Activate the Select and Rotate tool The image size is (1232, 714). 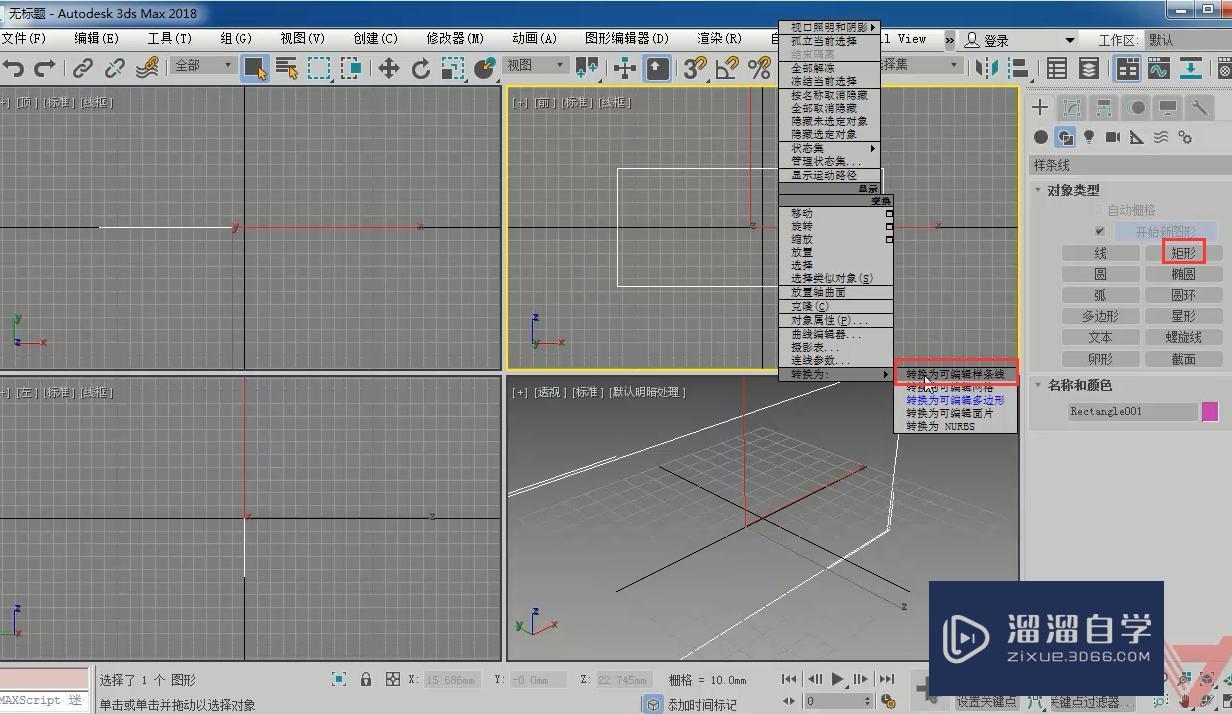pyautogui.click(x=420, y=68)
